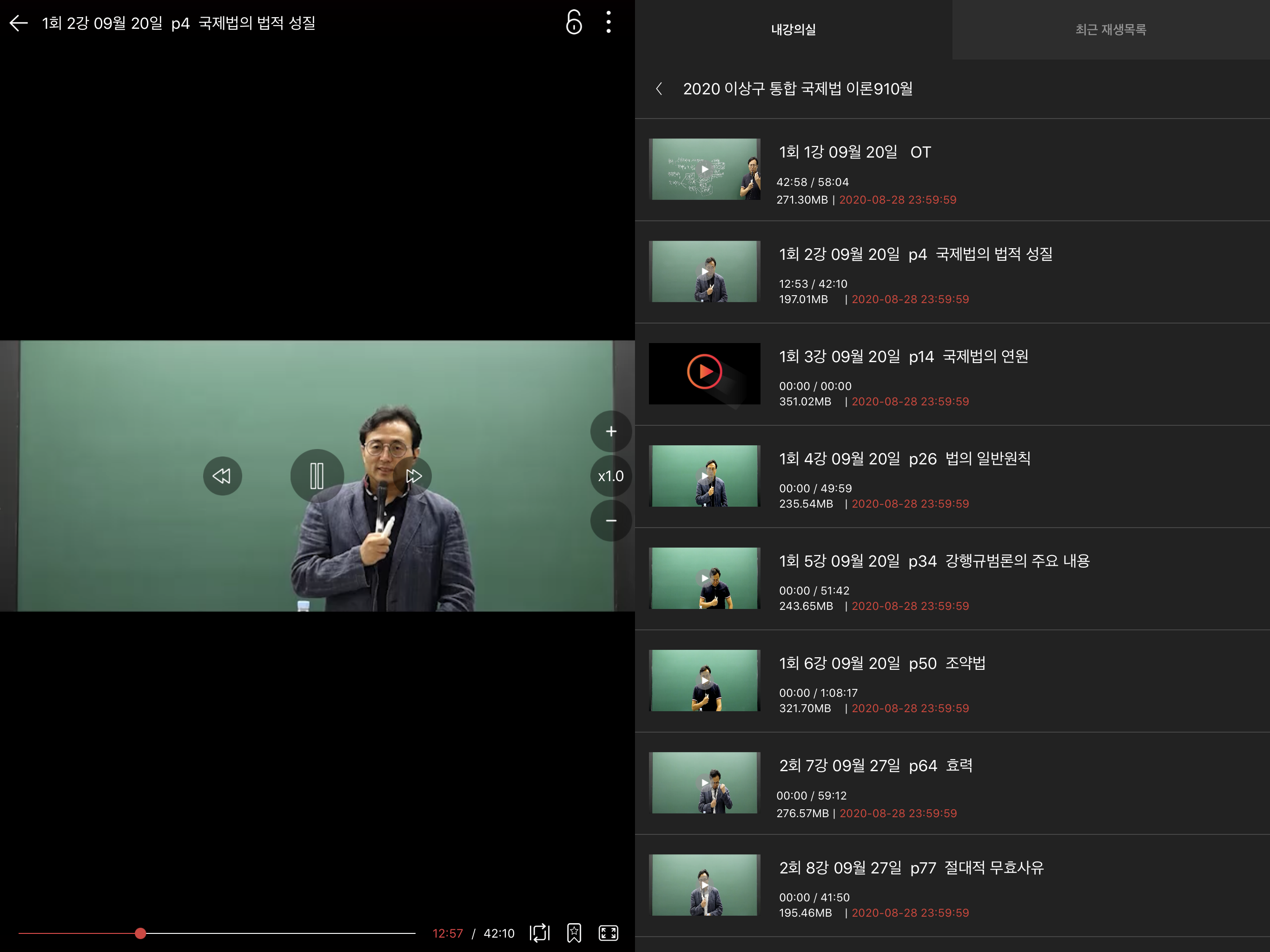Click file size '243.65MB'
This screenshot has width=1270, height=952.
coord(806,606)
